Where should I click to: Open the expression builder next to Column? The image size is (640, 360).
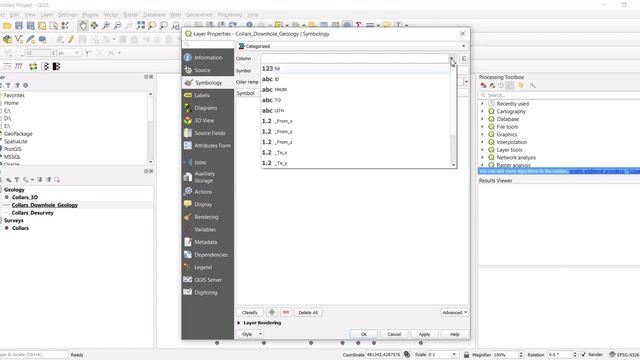tap(464, 59)
